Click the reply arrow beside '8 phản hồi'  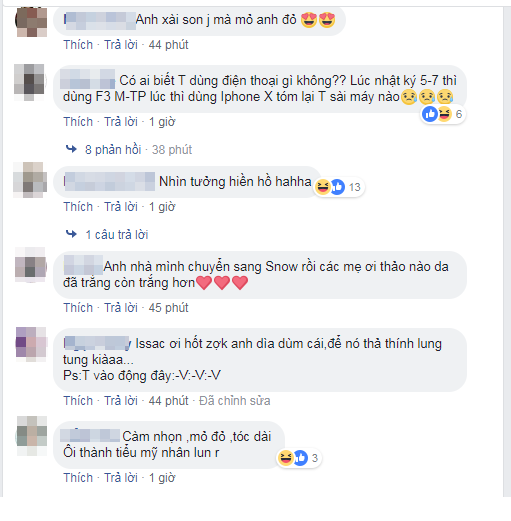click(71, 149)
